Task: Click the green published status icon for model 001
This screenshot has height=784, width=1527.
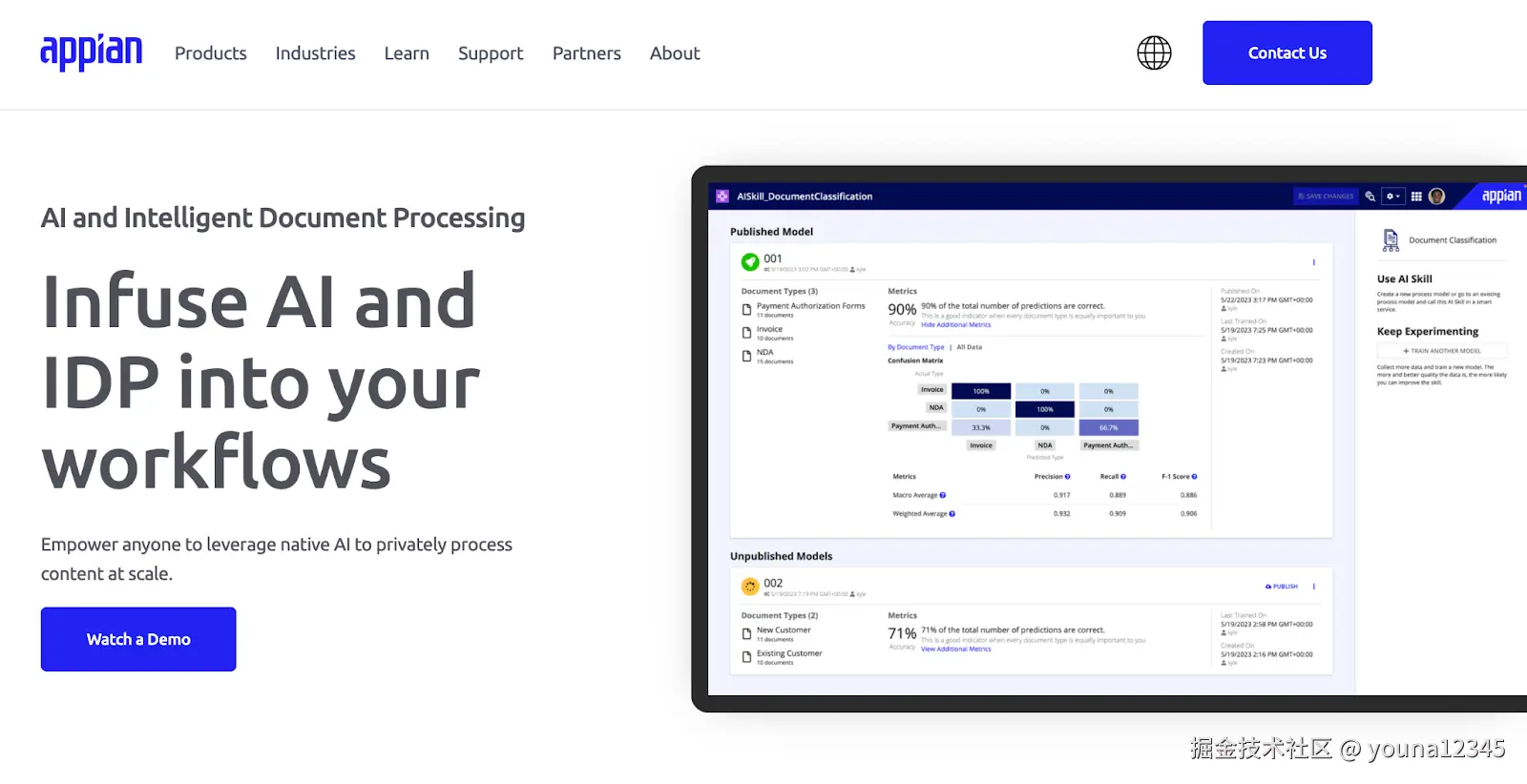Action: tap(750, 261)
